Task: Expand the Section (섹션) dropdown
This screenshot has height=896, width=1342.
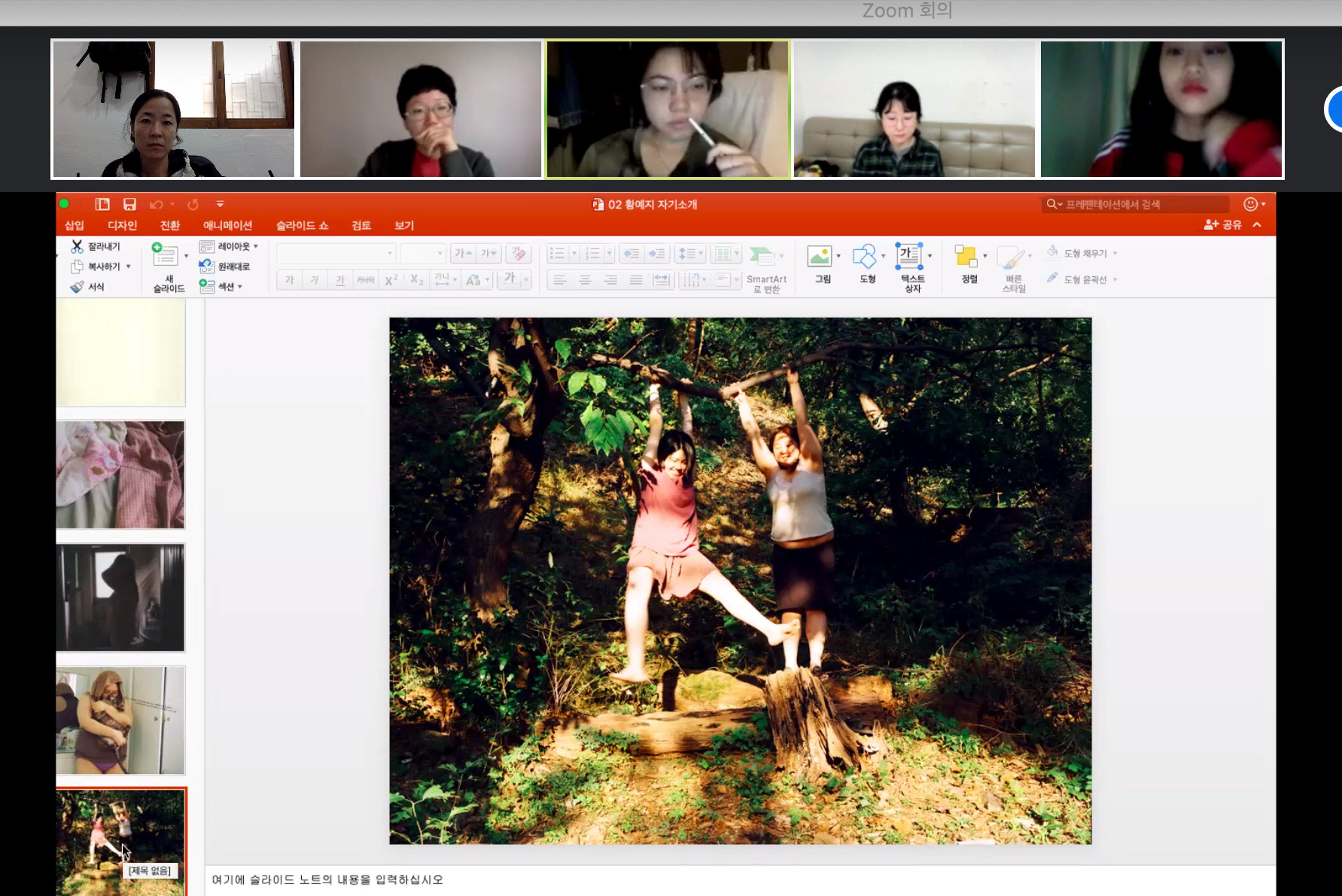Action: pos(240,287)
